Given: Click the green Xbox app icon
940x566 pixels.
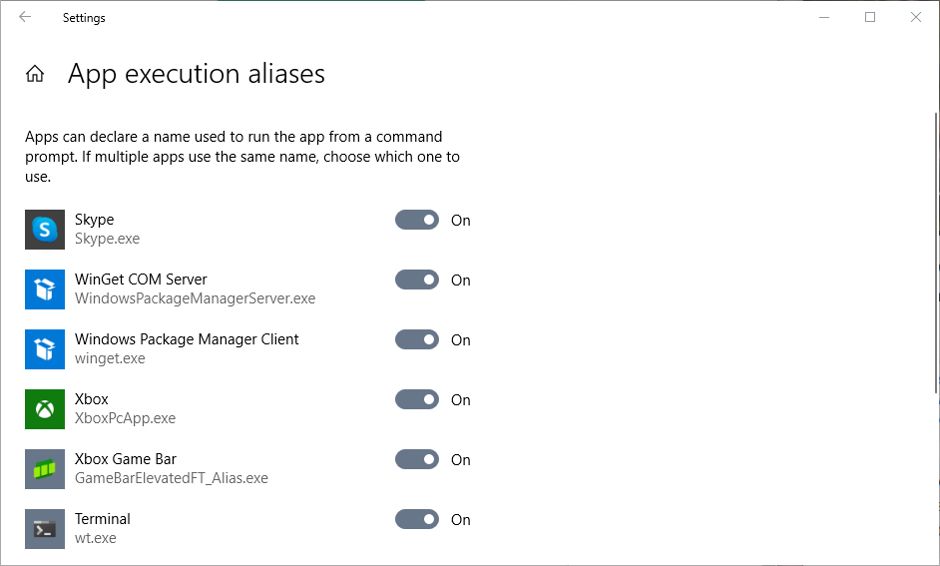Looking at the screenshot, I should (45, 409).
